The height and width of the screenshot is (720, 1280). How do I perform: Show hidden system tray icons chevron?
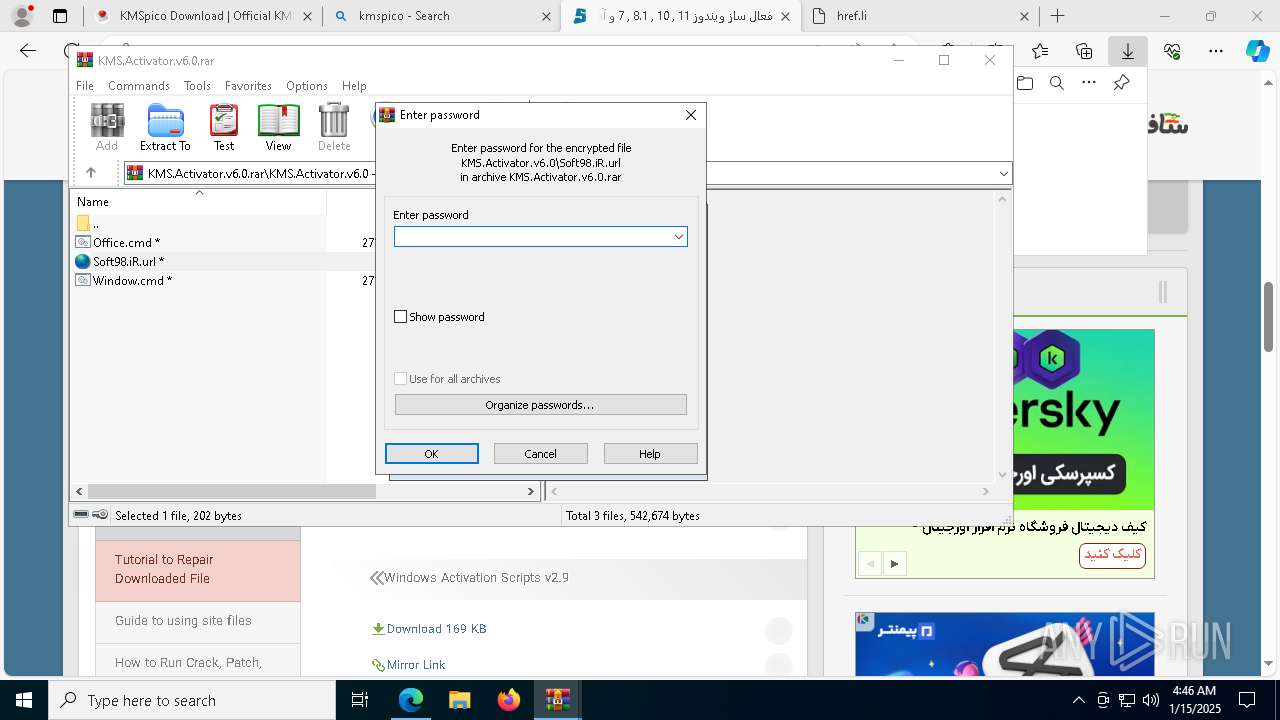coord(1078,700)
